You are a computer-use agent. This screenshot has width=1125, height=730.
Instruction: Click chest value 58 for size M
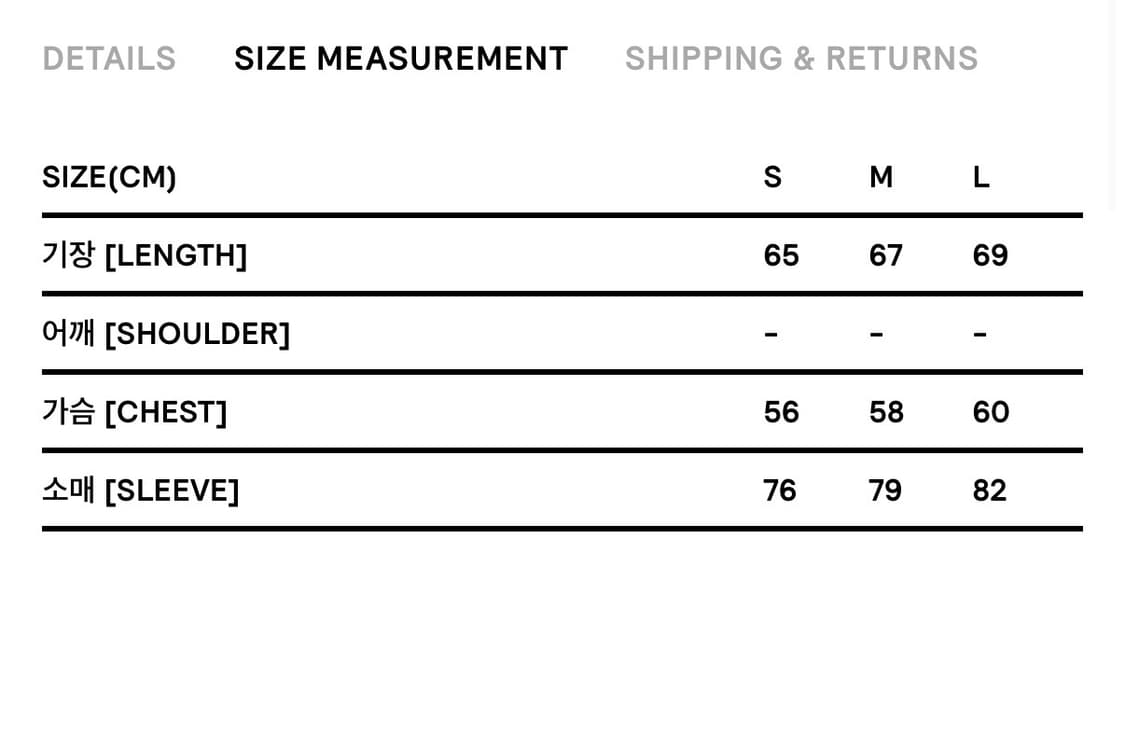[x=886, y=412]
